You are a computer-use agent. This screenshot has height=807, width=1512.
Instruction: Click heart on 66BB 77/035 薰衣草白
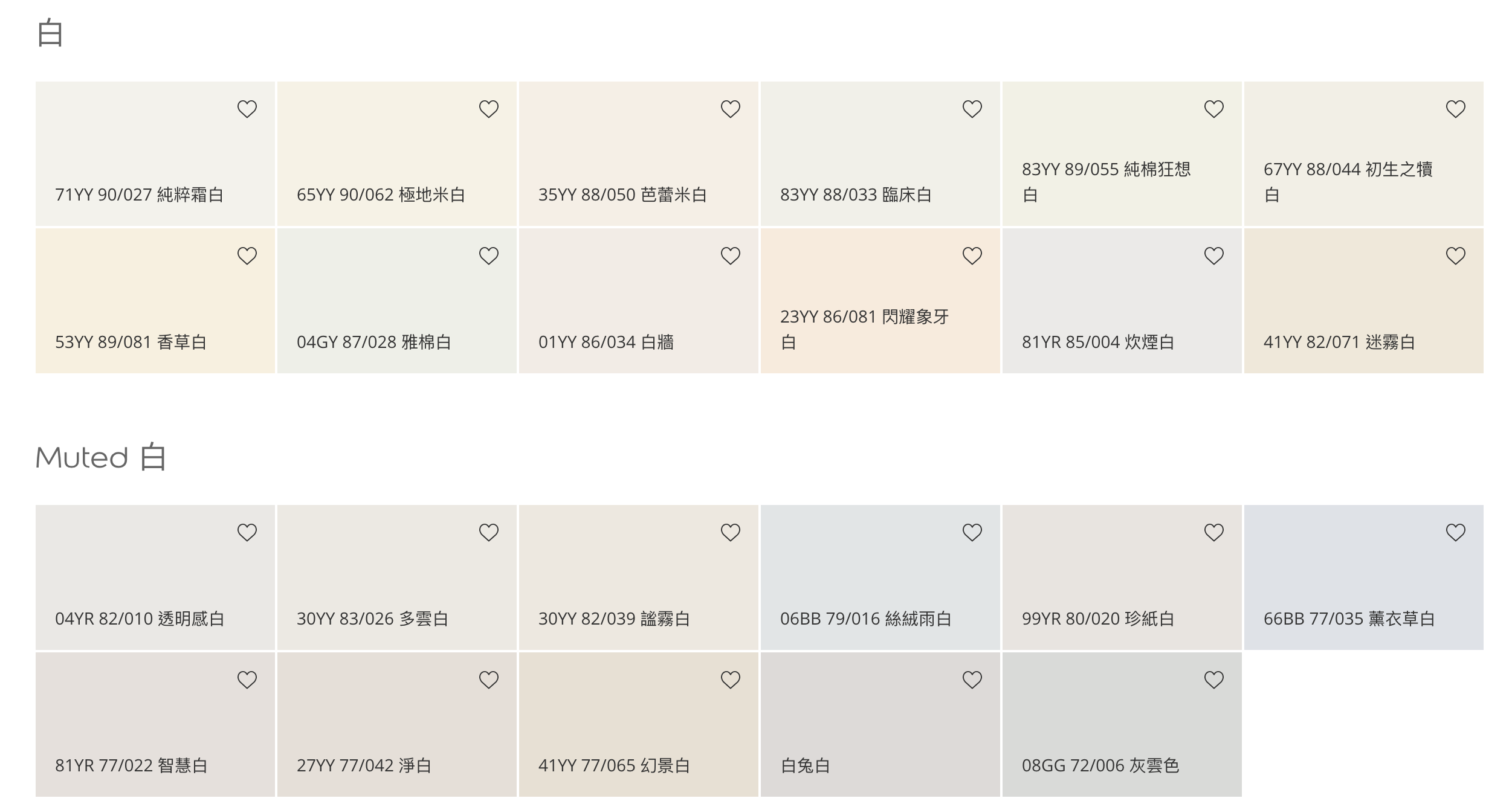coord(1455,533)
